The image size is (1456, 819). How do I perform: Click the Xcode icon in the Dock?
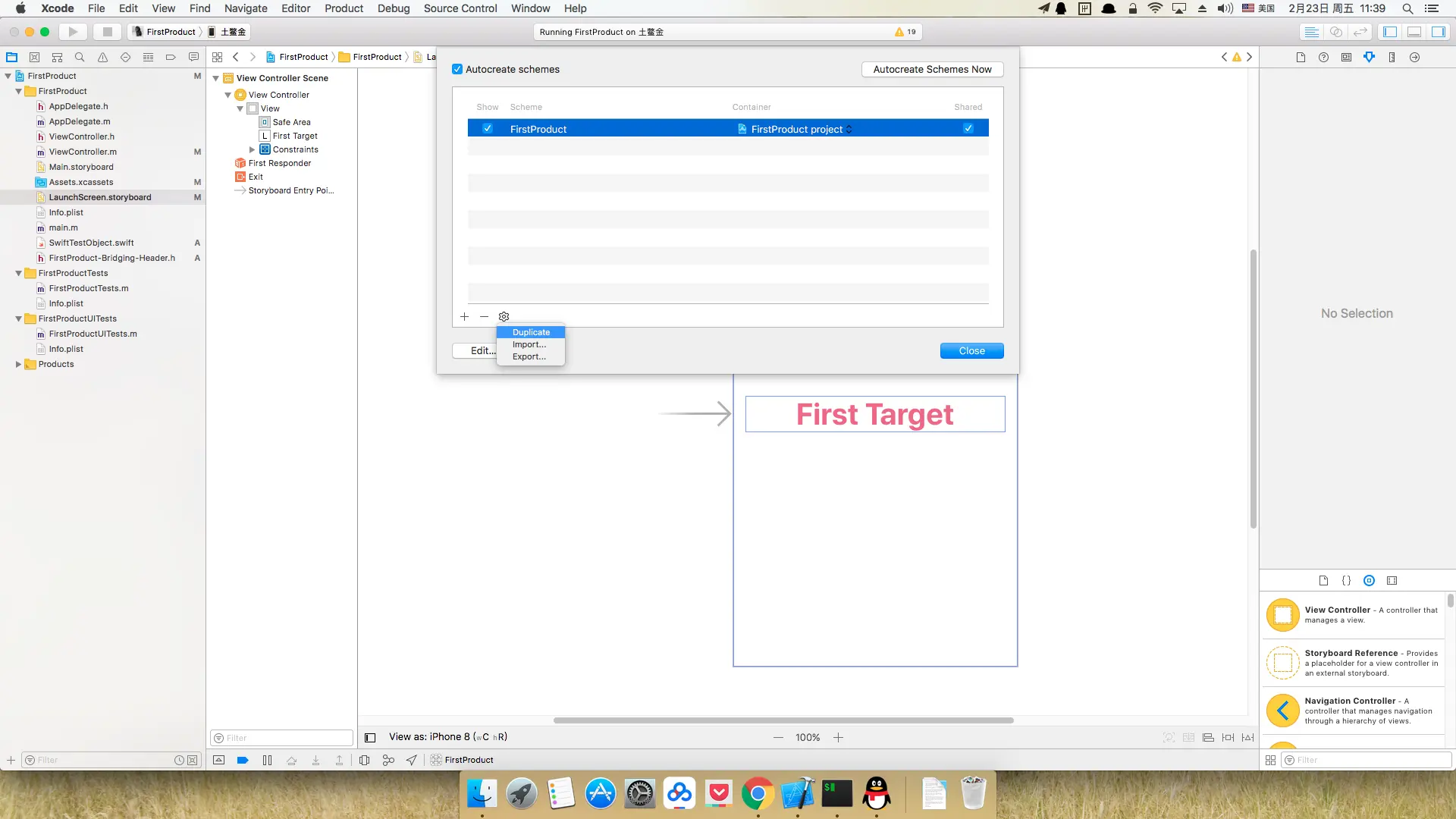(x=797, y=794)
